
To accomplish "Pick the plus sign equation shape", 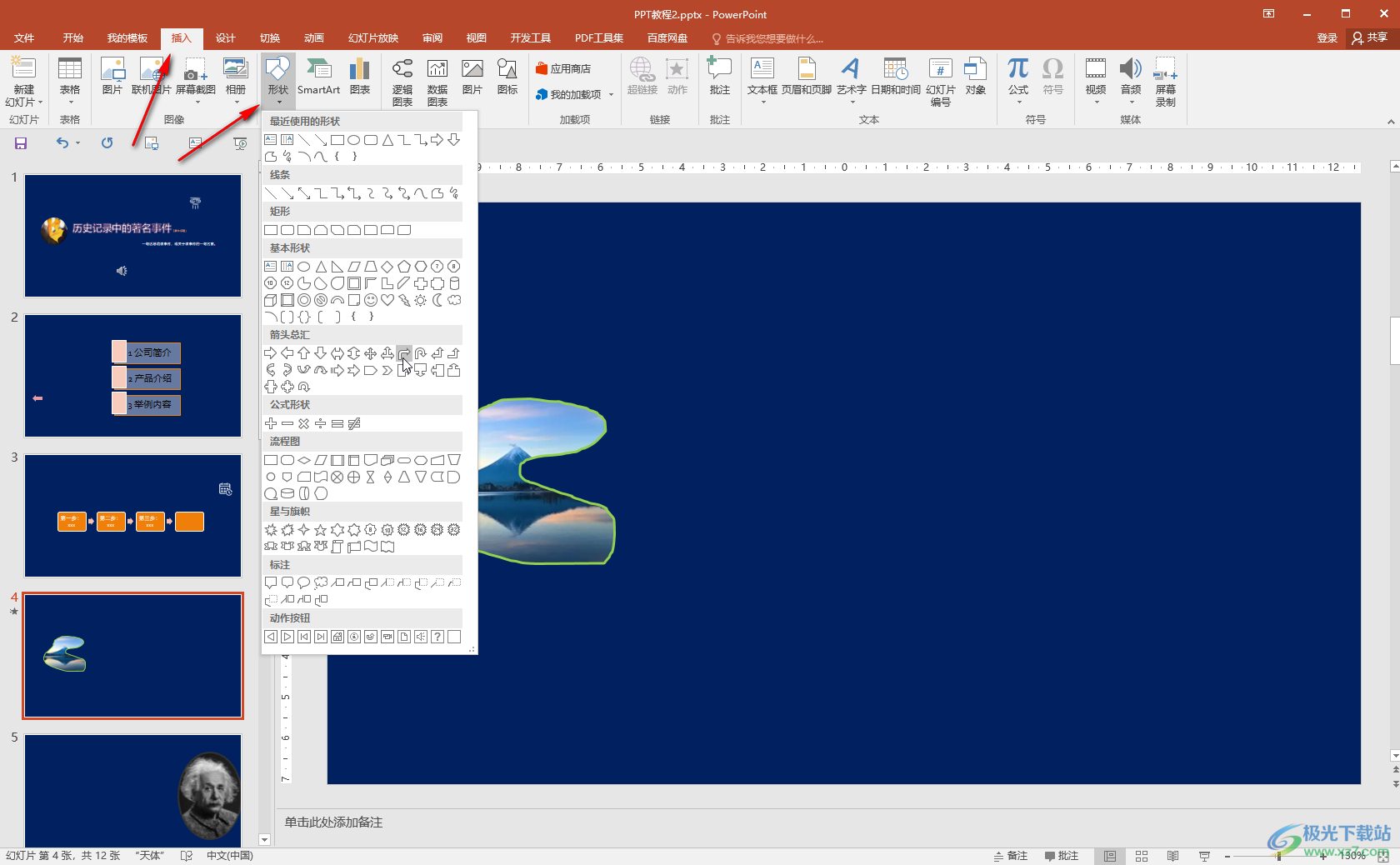I will point(271,423).
